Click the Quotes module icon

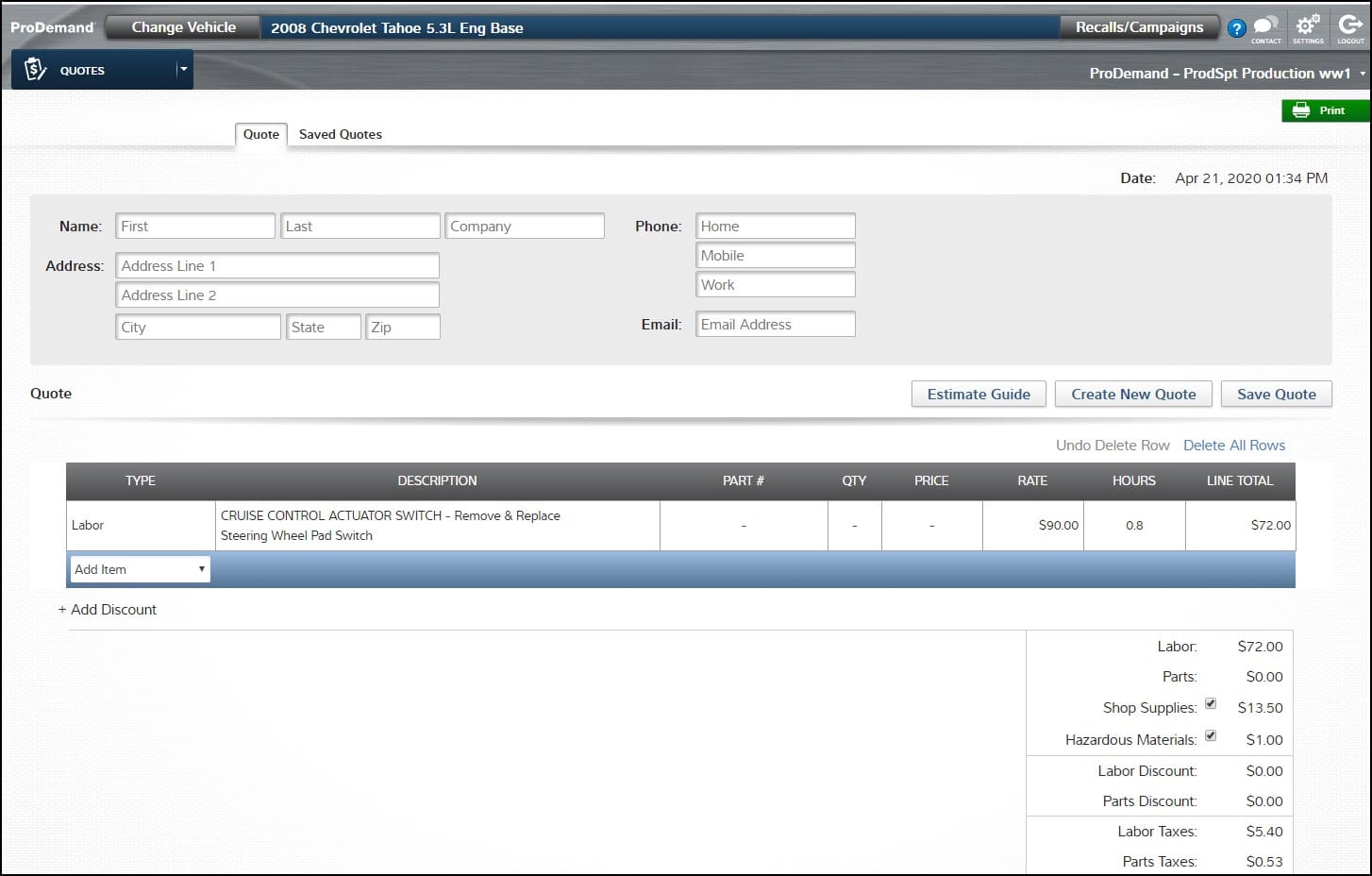point(36,70)
